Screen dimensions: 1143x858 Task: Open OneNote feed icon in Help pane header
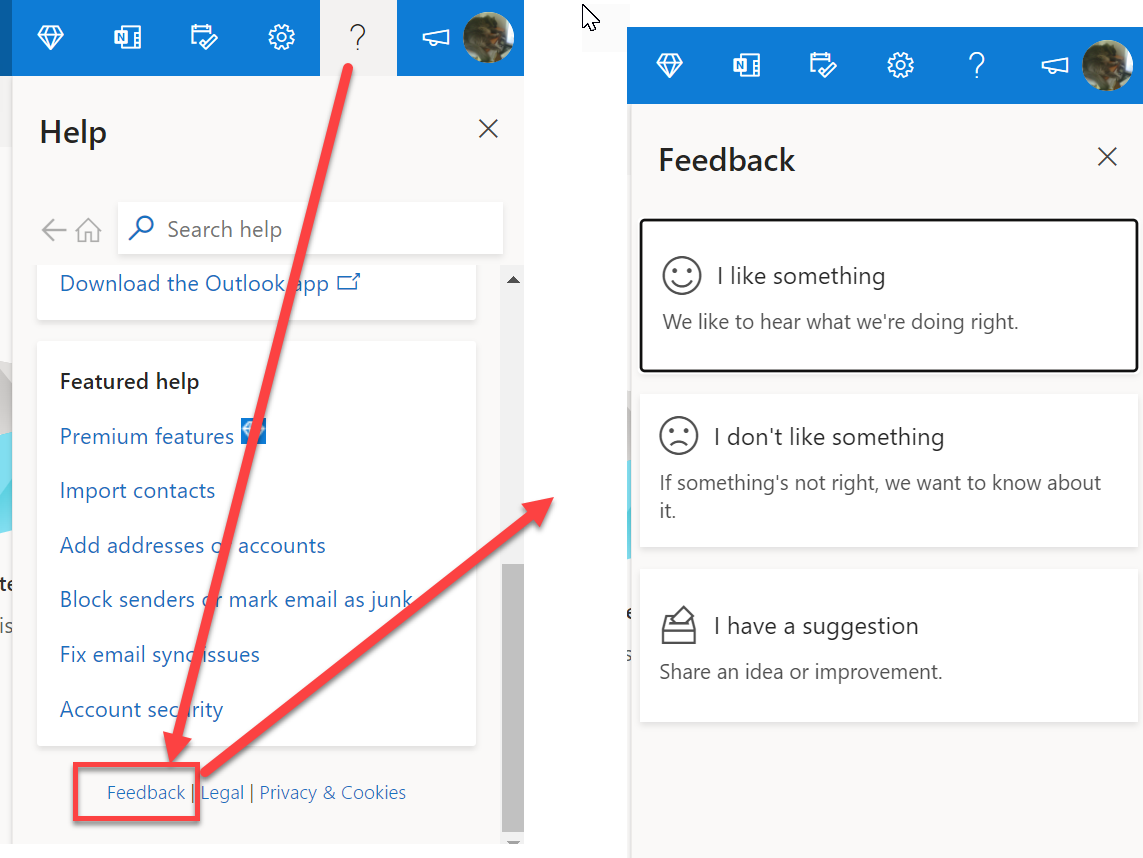[x=128, y=36]
